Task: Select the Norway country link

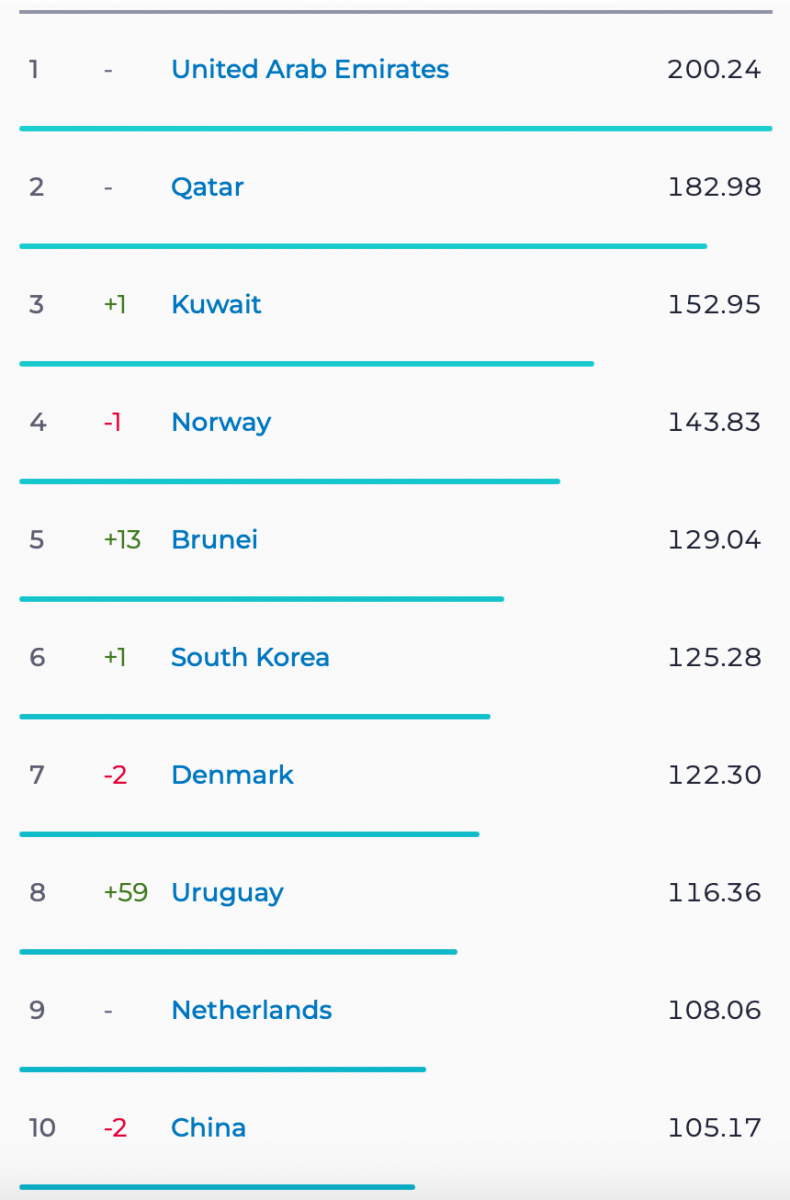Action: click(x=221, y=422)
